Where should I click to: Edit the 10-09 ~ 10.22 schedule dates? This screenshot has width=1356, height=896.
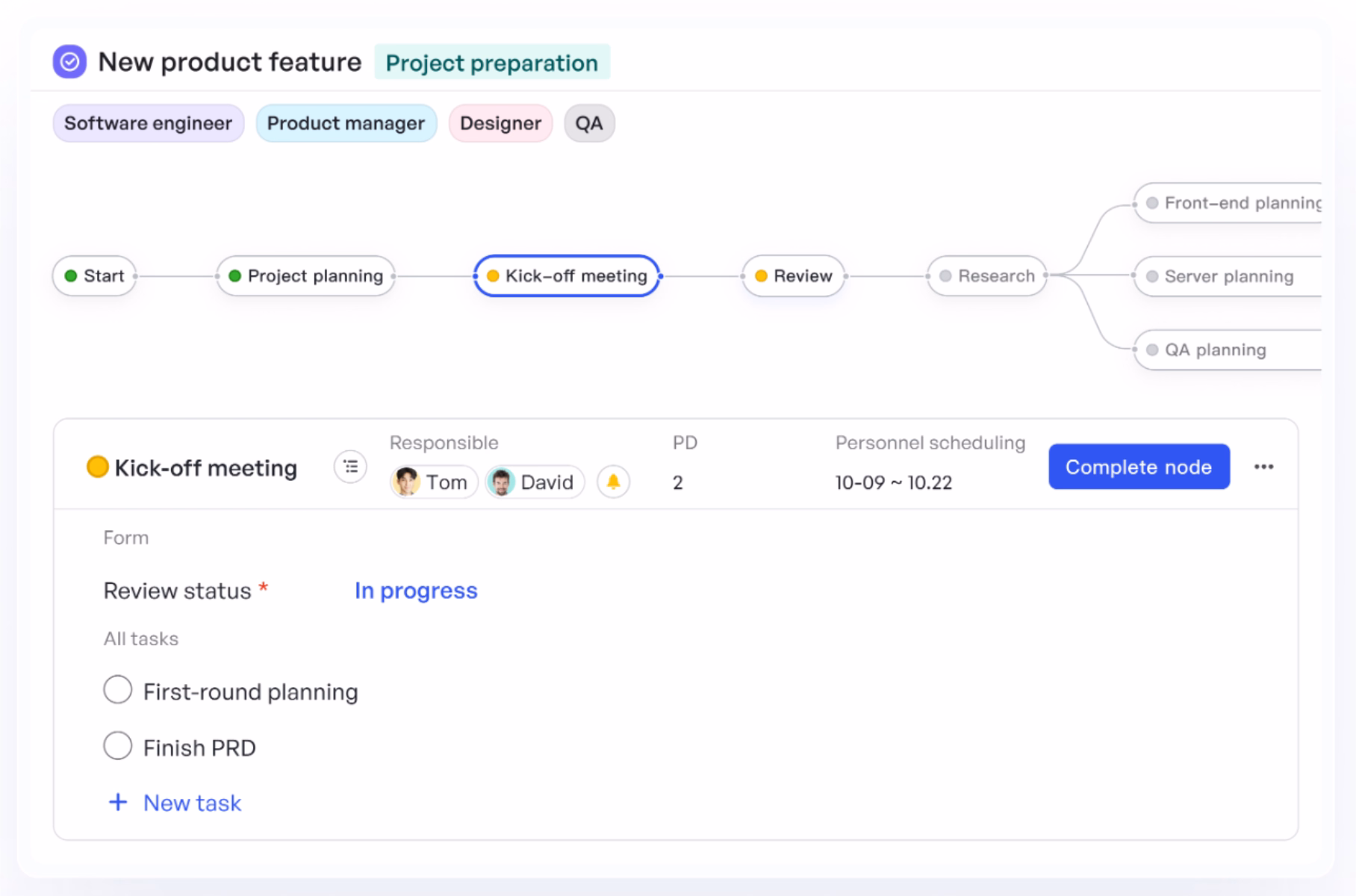[x=894, y=483]
